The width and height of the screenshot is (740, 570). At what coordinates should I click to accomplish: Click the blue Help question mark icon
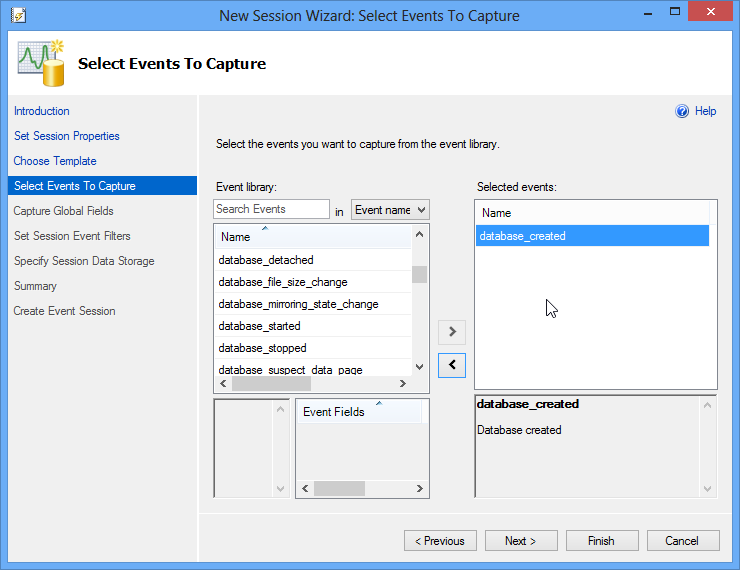(x=683, y=111)
